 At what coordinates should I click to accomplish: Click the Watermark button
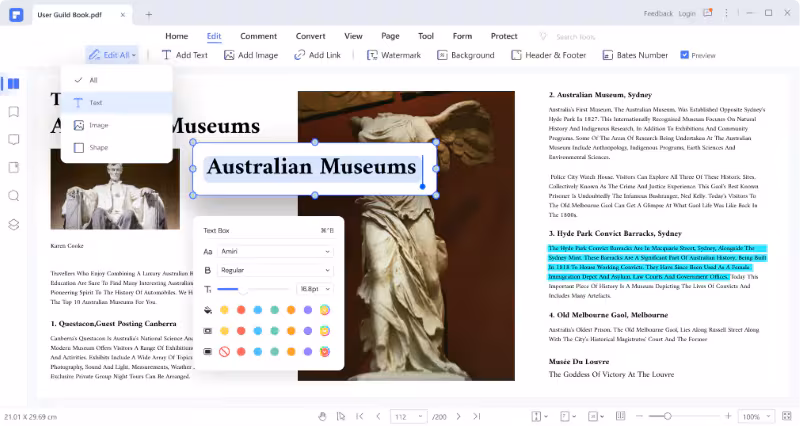point(394,55)
